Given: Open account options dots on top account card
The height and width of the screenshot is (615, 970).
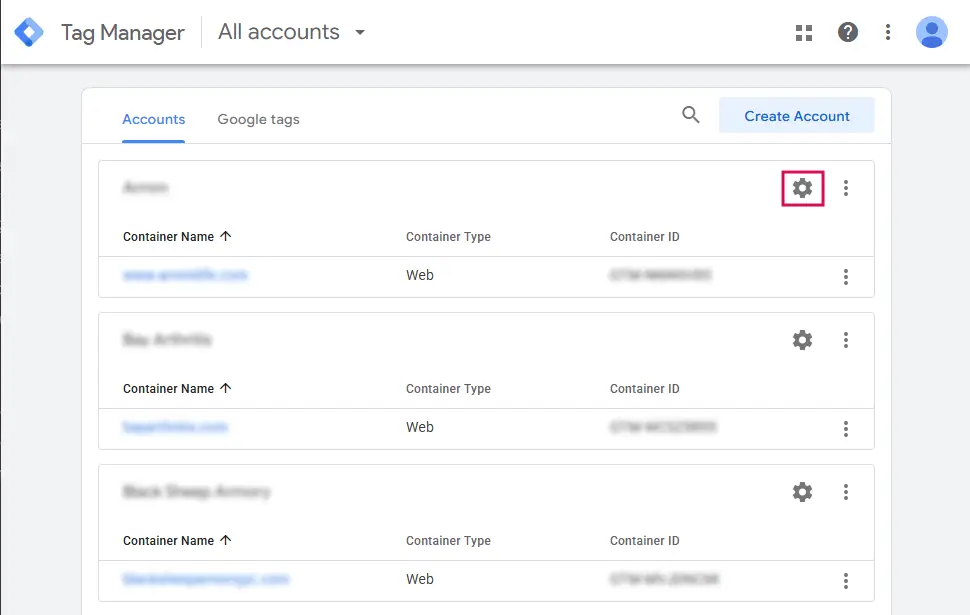Looking at the screenshot, I should tap(846, 188).
